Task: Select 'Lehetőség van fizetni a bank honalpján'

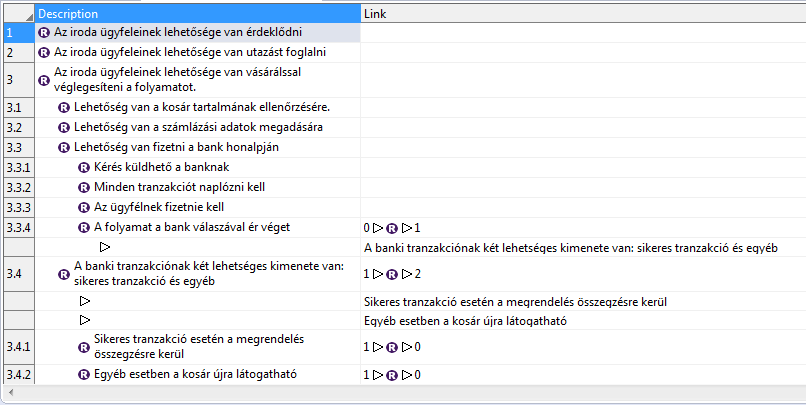Action: (176, 148)
